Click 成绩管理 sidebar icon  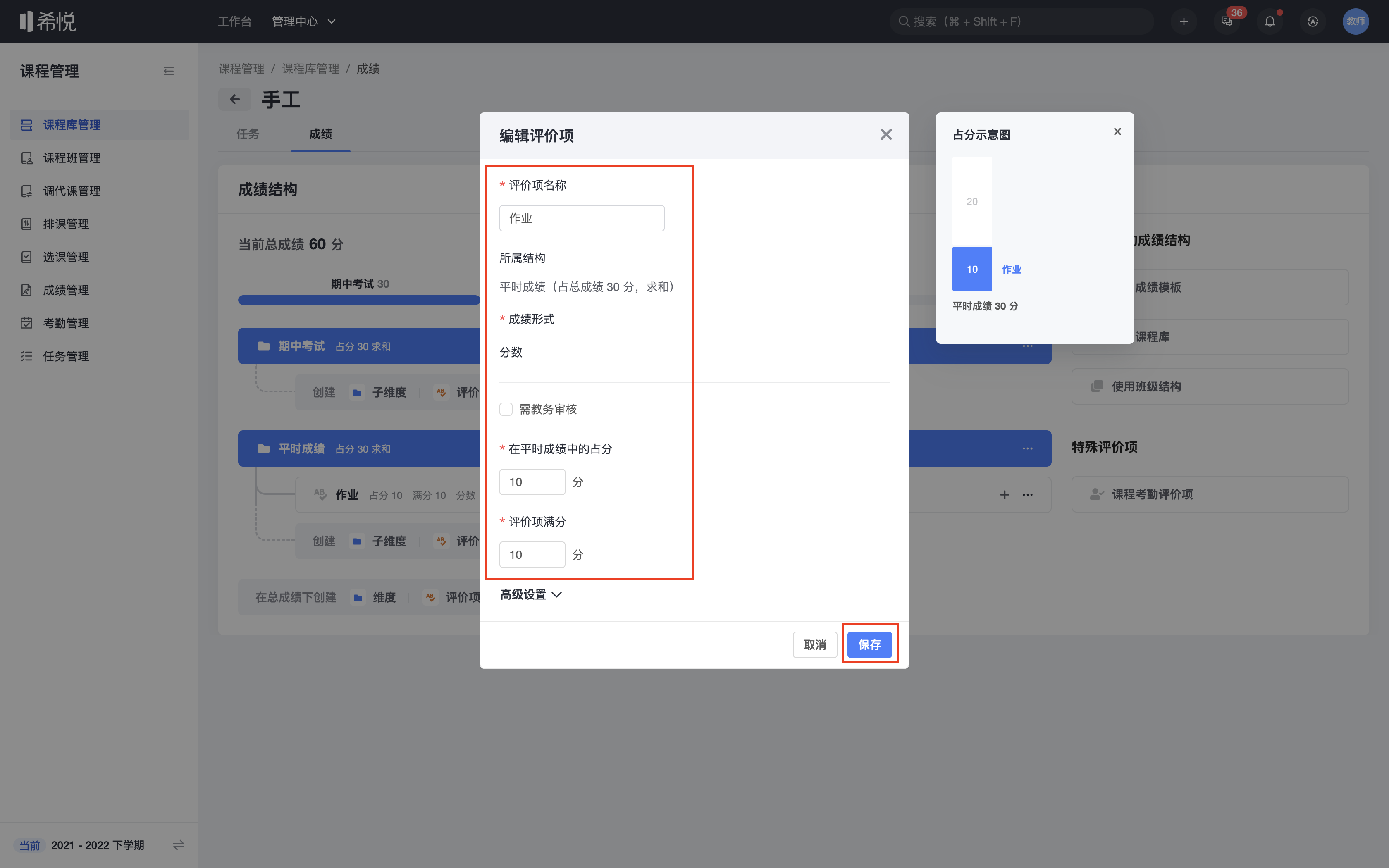pos(26,290)
